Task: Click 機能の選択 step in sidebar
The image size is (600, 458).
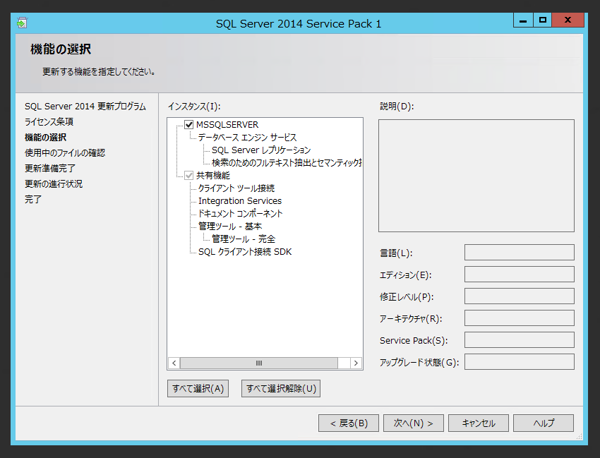Action: 46,137
